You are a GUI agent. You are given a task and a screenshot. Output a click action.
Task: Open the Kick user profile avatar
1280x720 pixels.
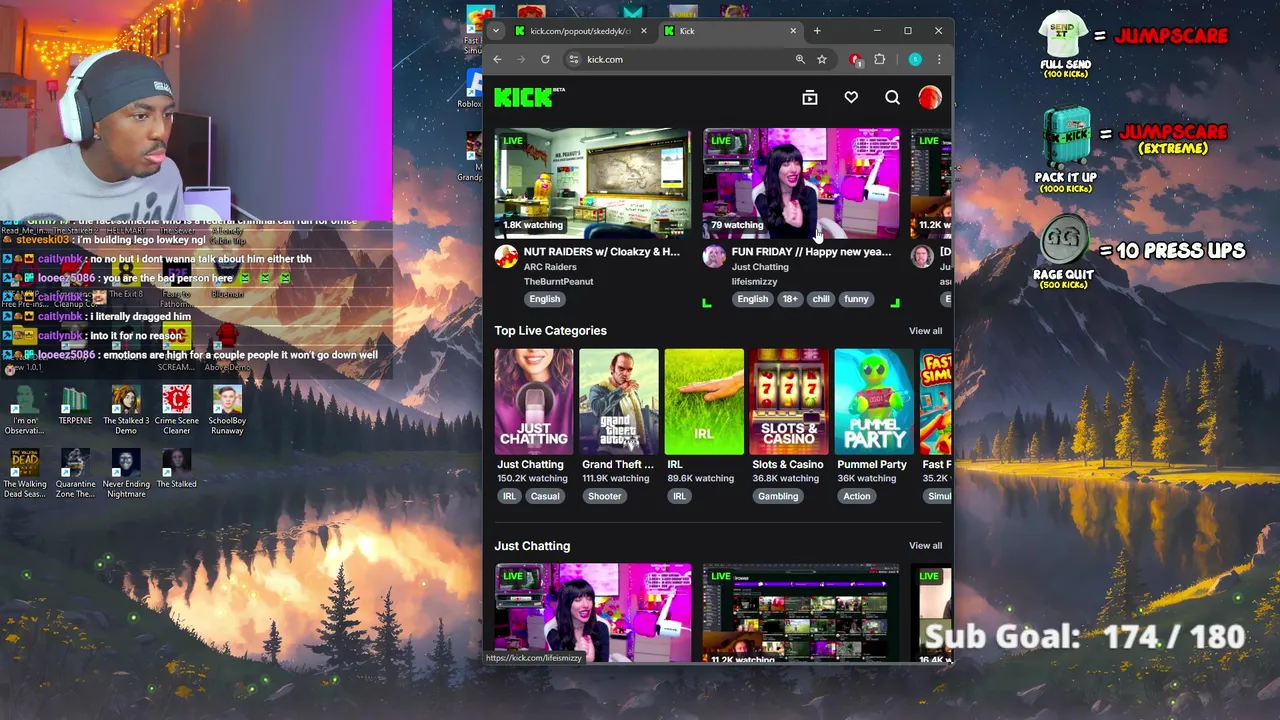[930, 97]
